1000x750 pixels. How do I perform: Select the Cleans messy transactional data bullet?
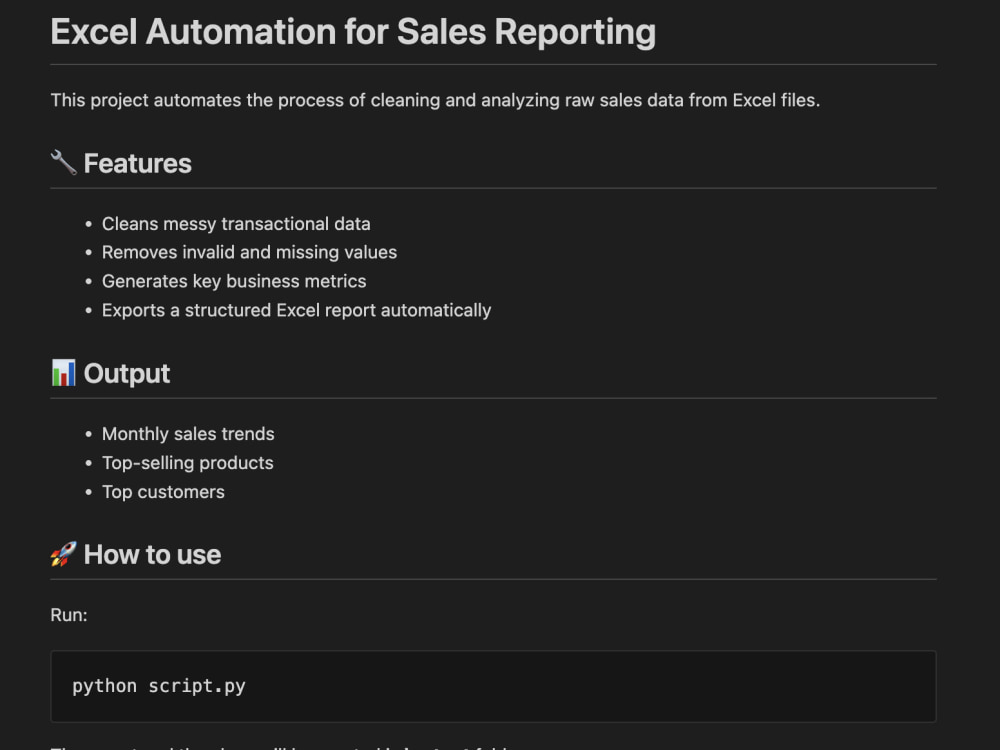236,224
